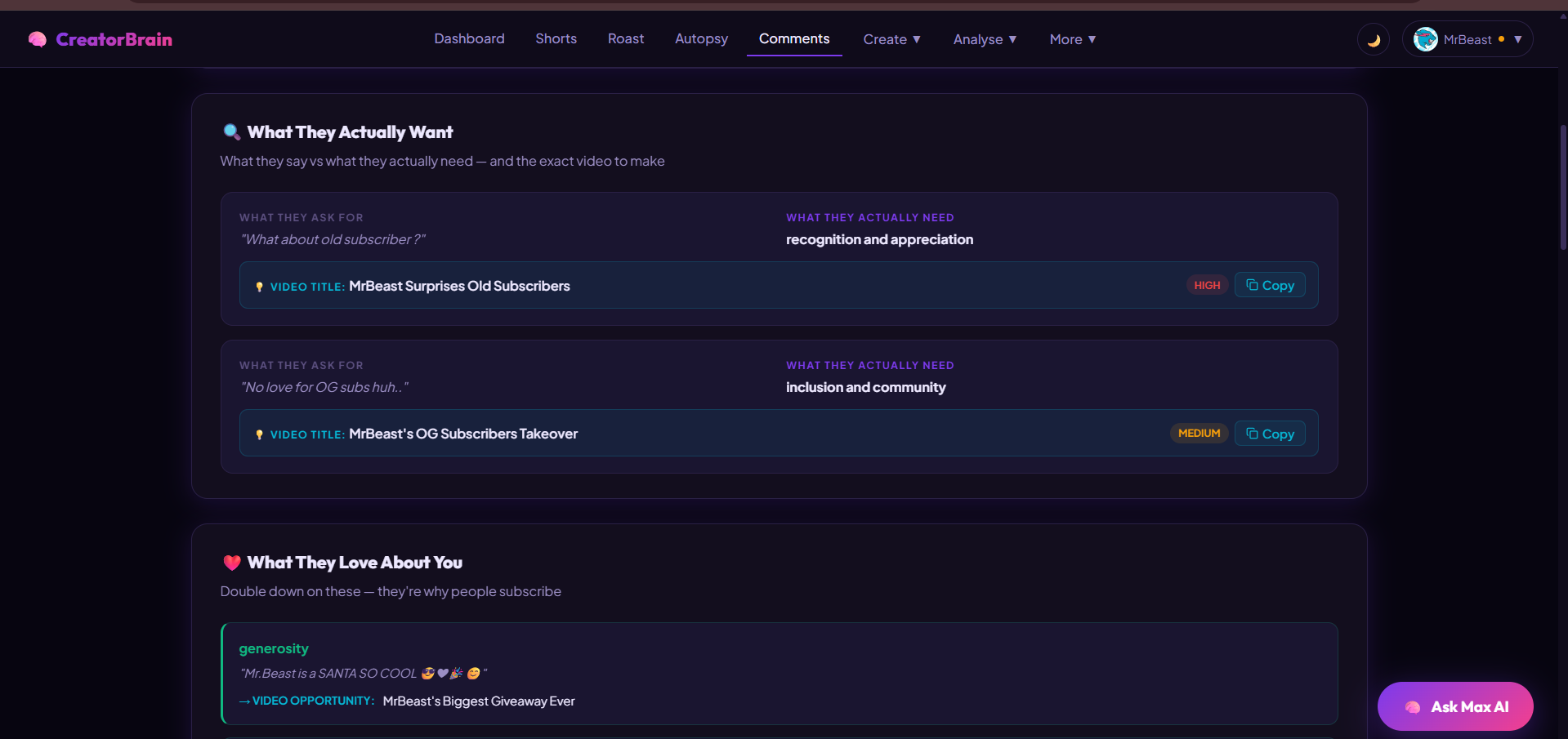1568x739 pixels.
Task: Click the orange status dot beside MrBeast
Action: click(x=1501, y=39)
